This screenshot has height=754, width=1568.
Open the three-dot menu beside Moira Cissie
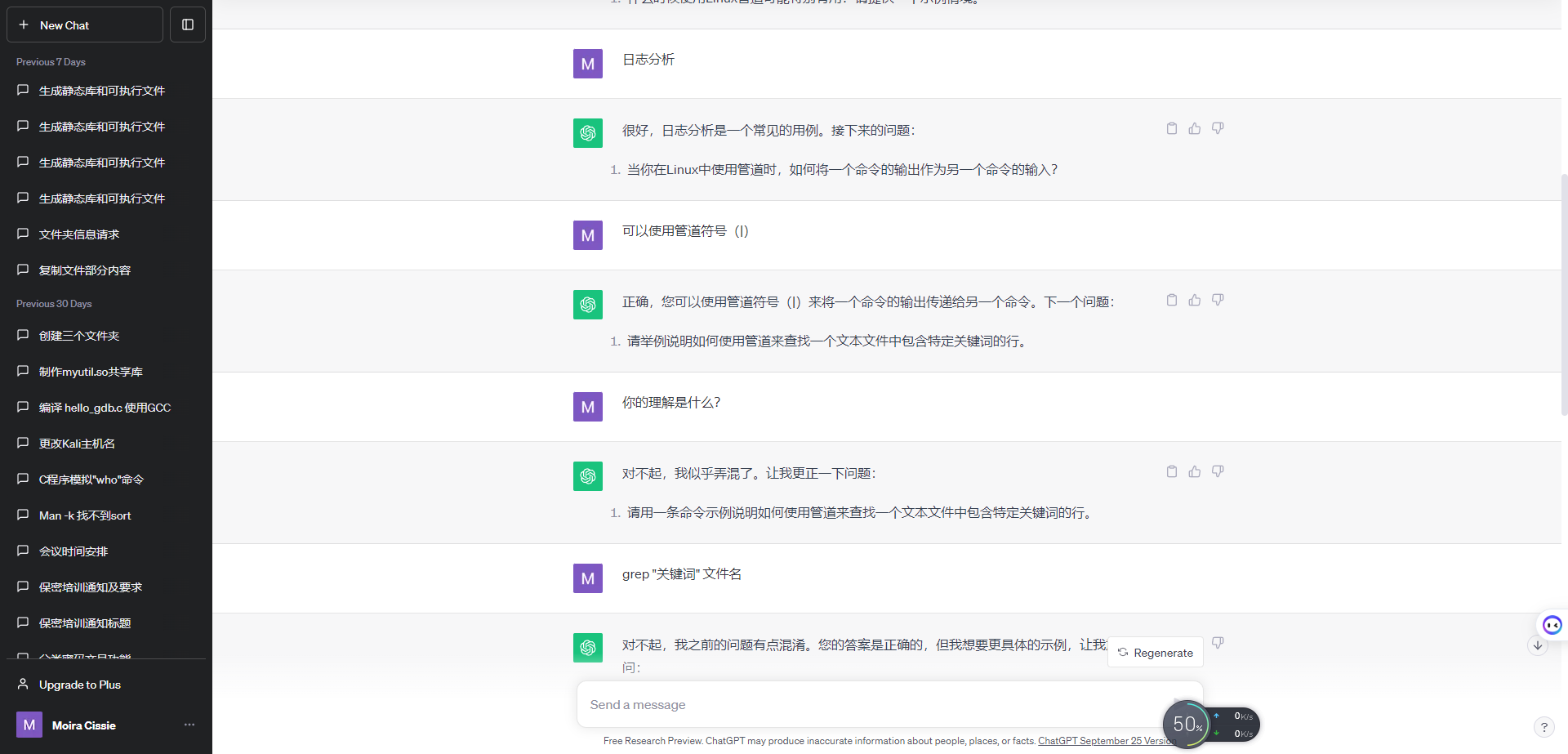click(189, 725)
